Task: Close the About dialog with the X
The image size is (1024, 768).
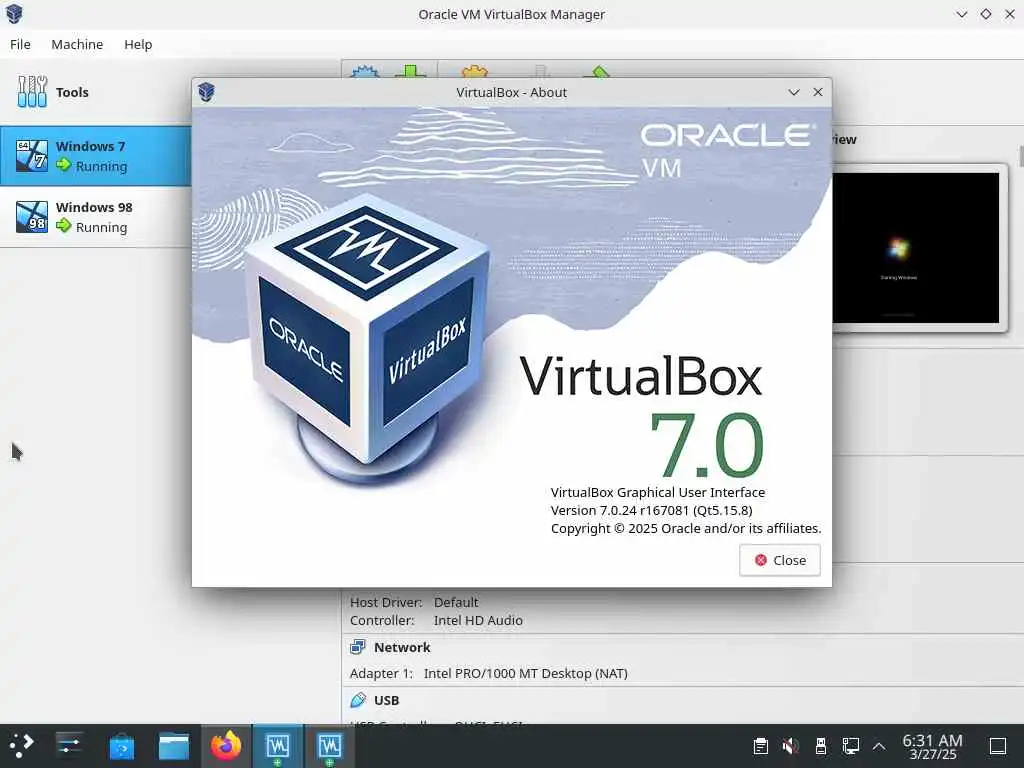Action: click(x=818, y=92)
